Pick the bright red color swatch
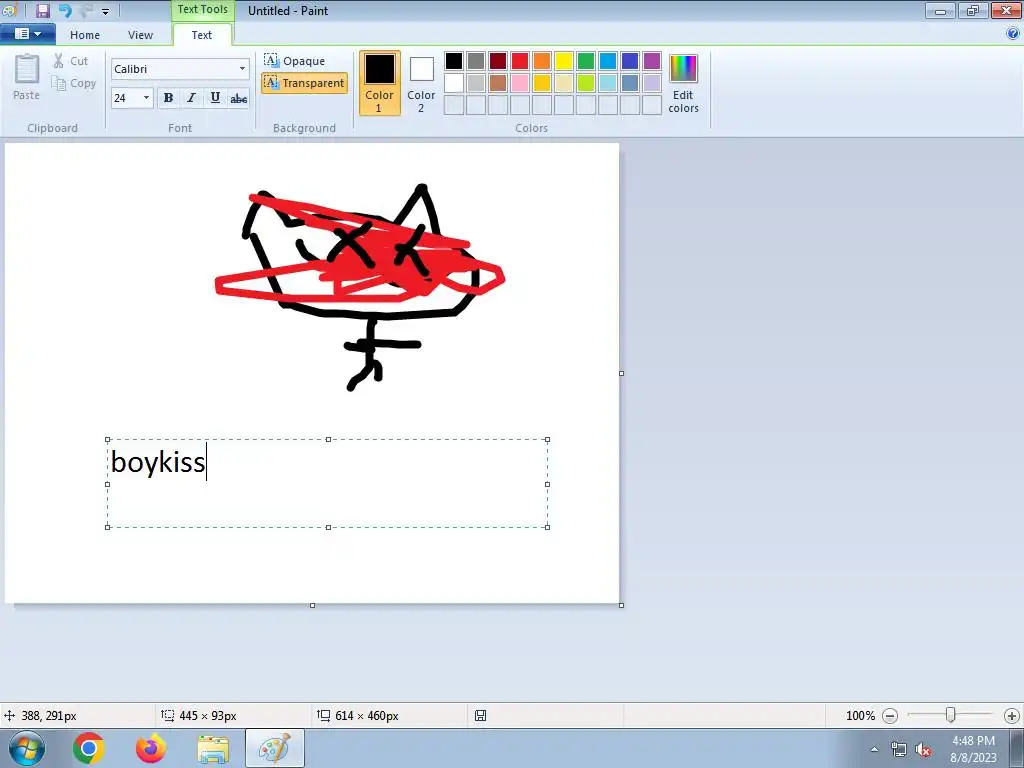Image resolution: width=1024 pixels, height=768 pixels. click(x=520, y=61)
